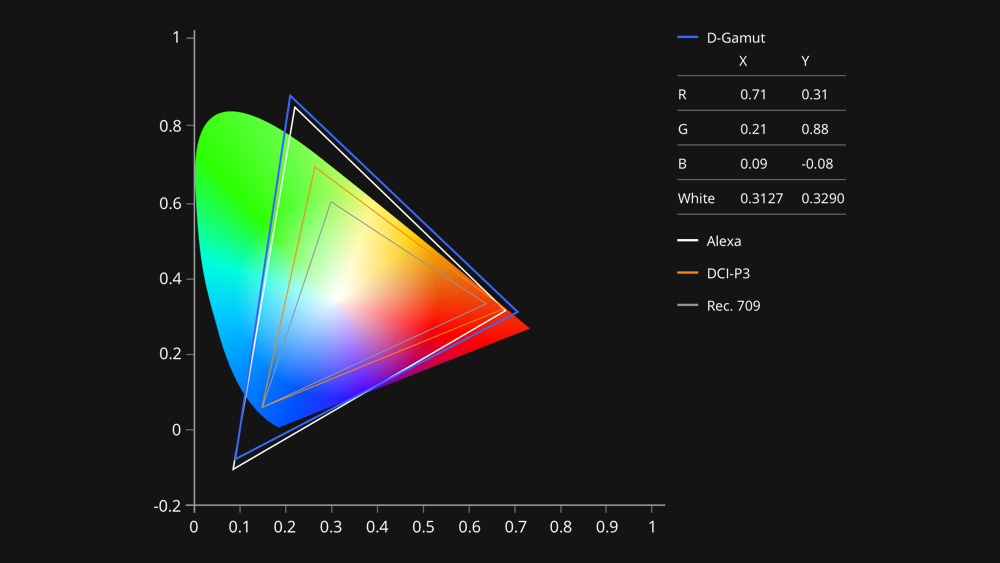The width and height of the screenshot is (1000, 563).
Task: Click the vertical axis label 0.6
Action: tap(171, 203)
